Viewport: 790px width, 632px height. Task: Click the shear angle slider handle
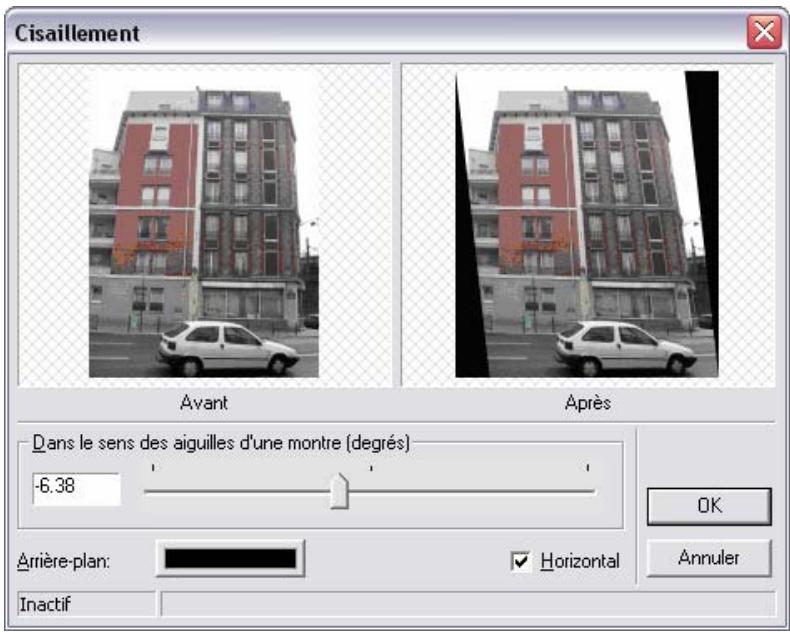pos(339,492)
